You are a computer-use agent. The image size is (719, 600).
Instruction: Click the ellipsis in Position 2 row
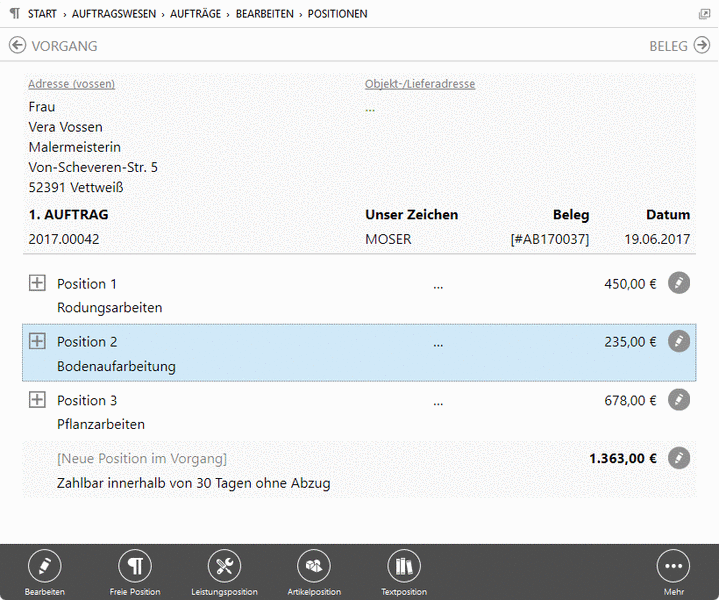pos(438,345)
